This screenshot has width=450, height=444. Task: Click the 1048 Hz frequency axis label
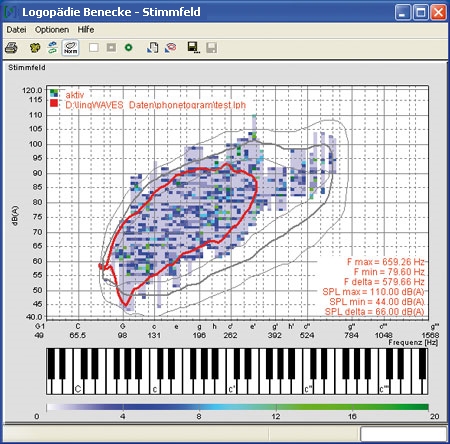pyautogui.click(x=383, y=335)
